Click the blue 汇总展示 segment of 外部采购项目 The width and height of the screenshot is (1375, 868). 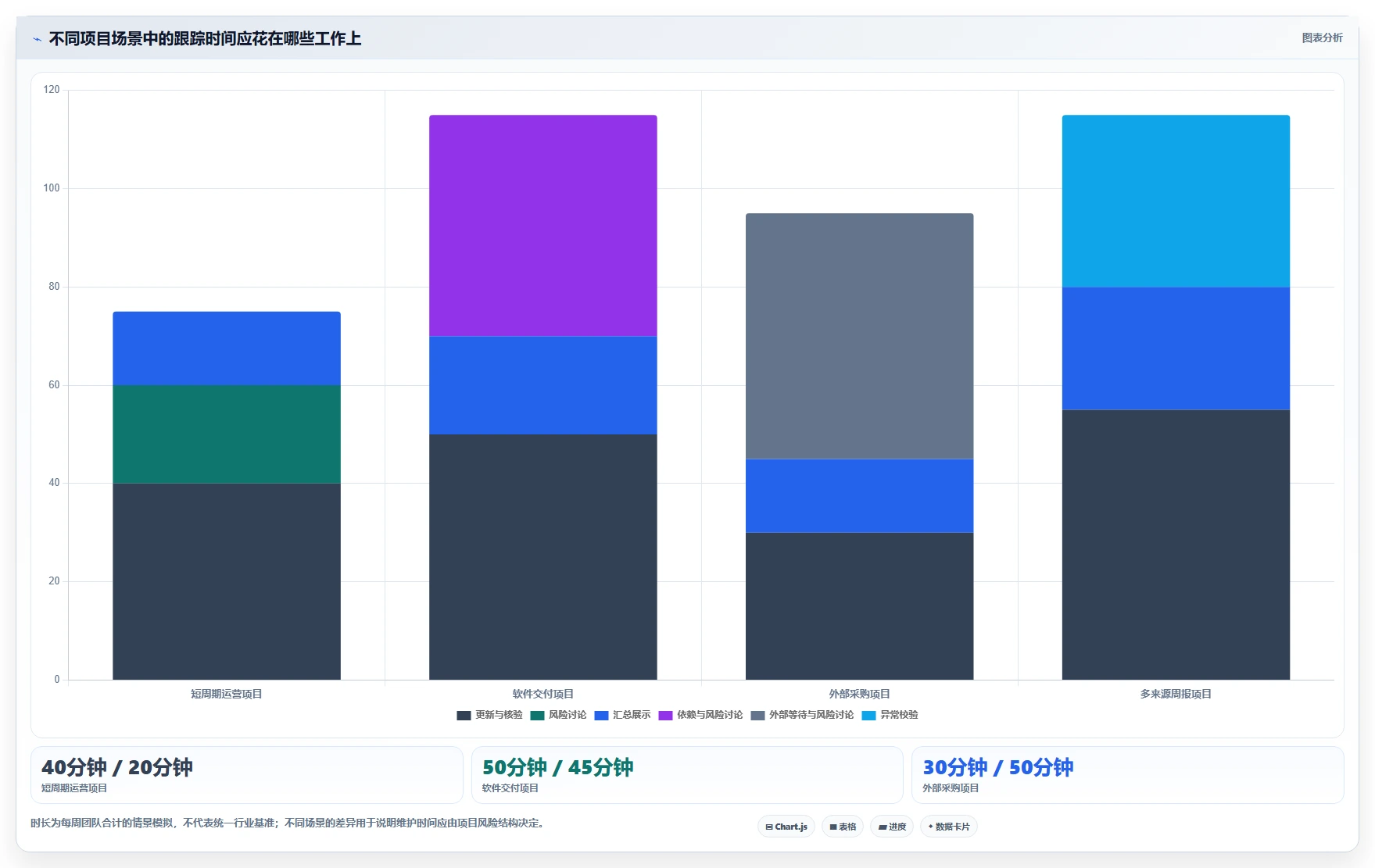point(860,495)
